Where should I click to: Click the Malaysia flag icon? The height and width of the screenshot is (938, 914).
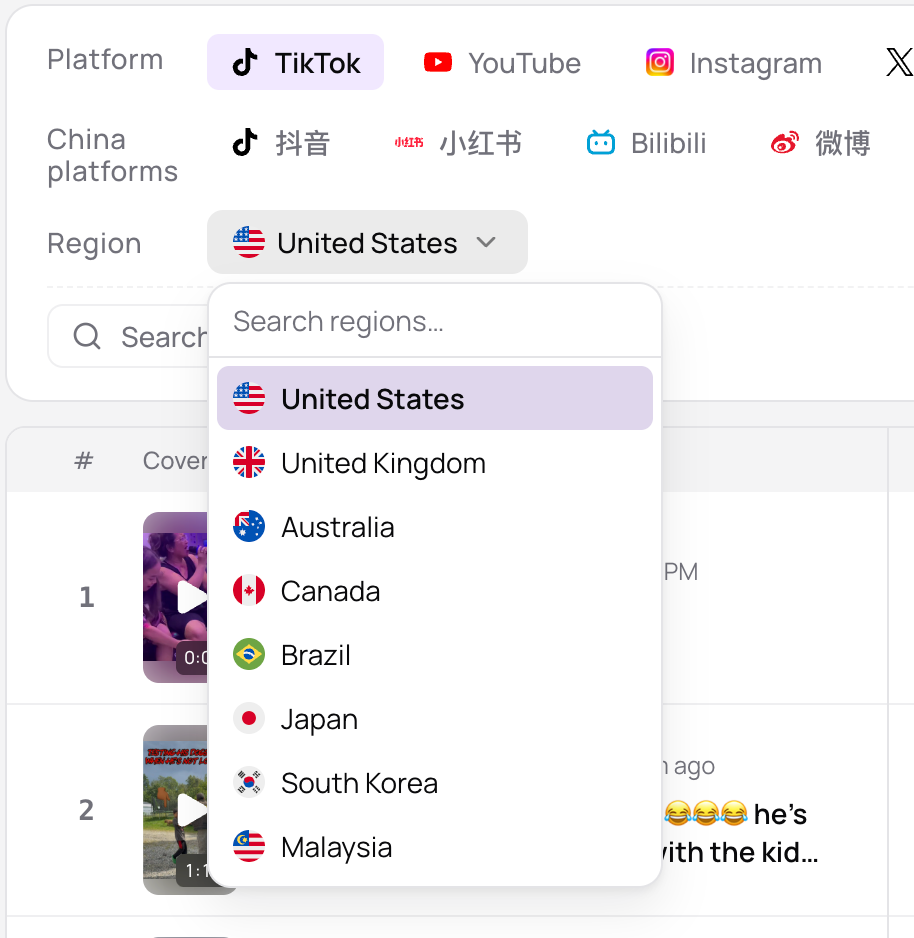coord(249,846)
